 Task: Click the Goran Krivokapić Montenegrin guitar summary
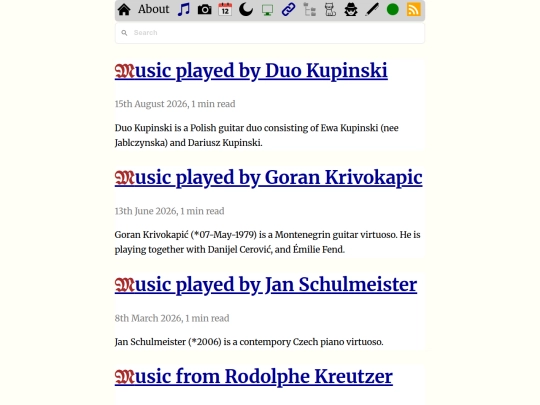point(268,242)
